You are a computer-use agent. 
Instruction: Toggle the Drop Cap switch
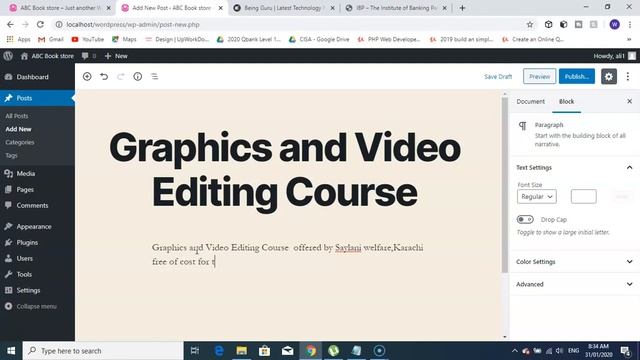tap(525, 220)
